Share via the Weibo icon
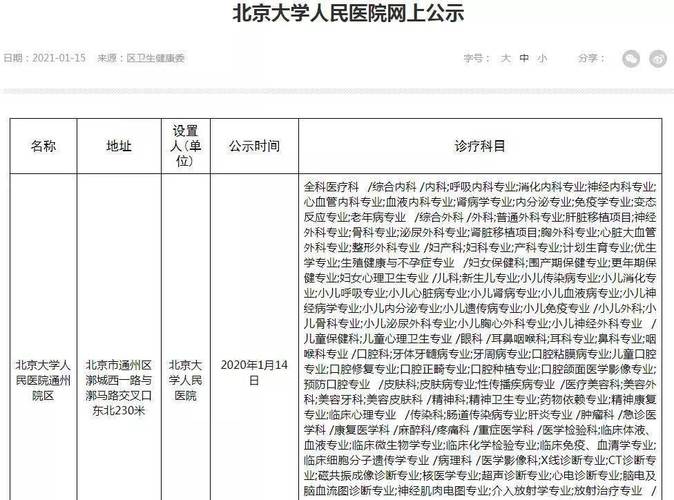 [x=658, y=59]
